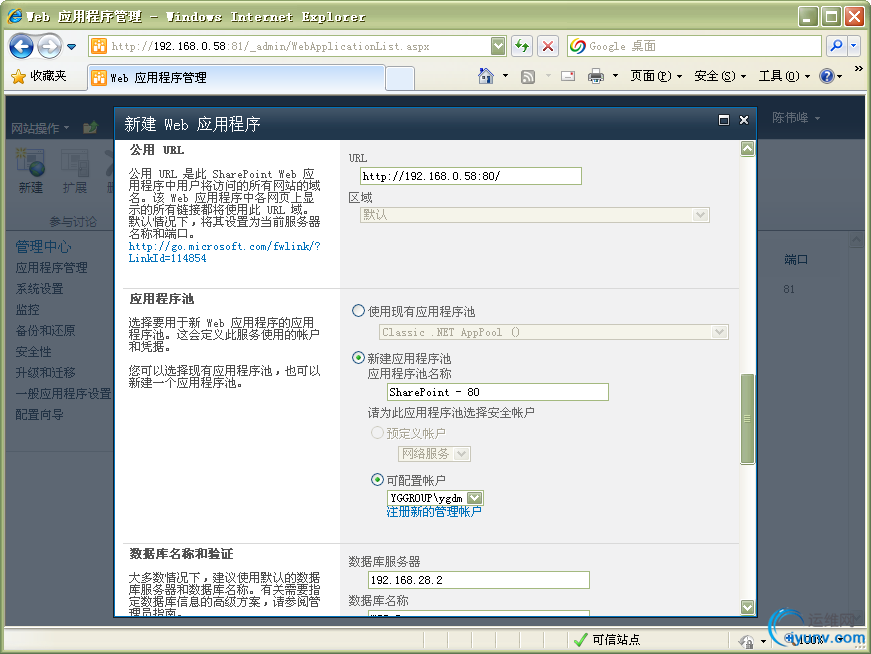Go to Home page icon
The image size is (871, 654).
(x=486, y=76)
